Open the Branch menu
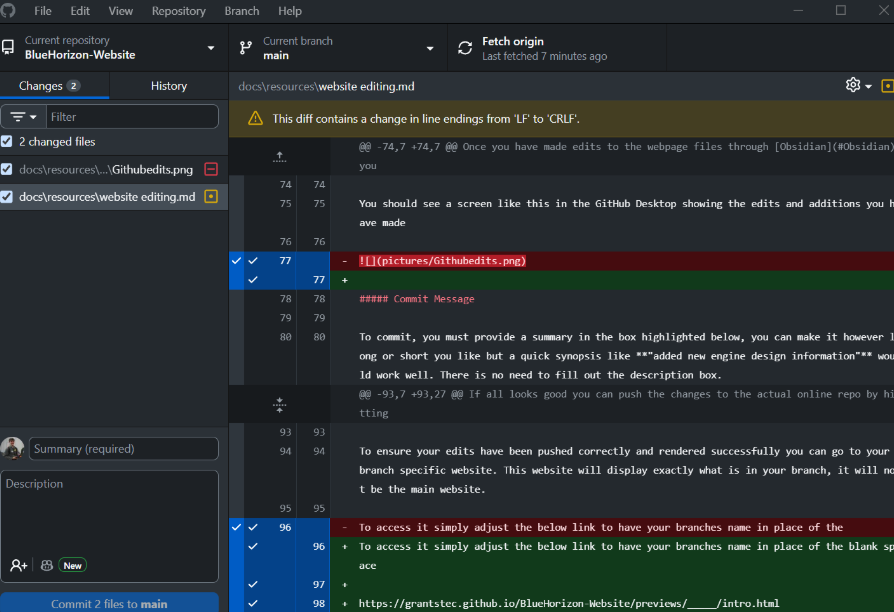This screenshot has width=894, height=612. [242, 11]
